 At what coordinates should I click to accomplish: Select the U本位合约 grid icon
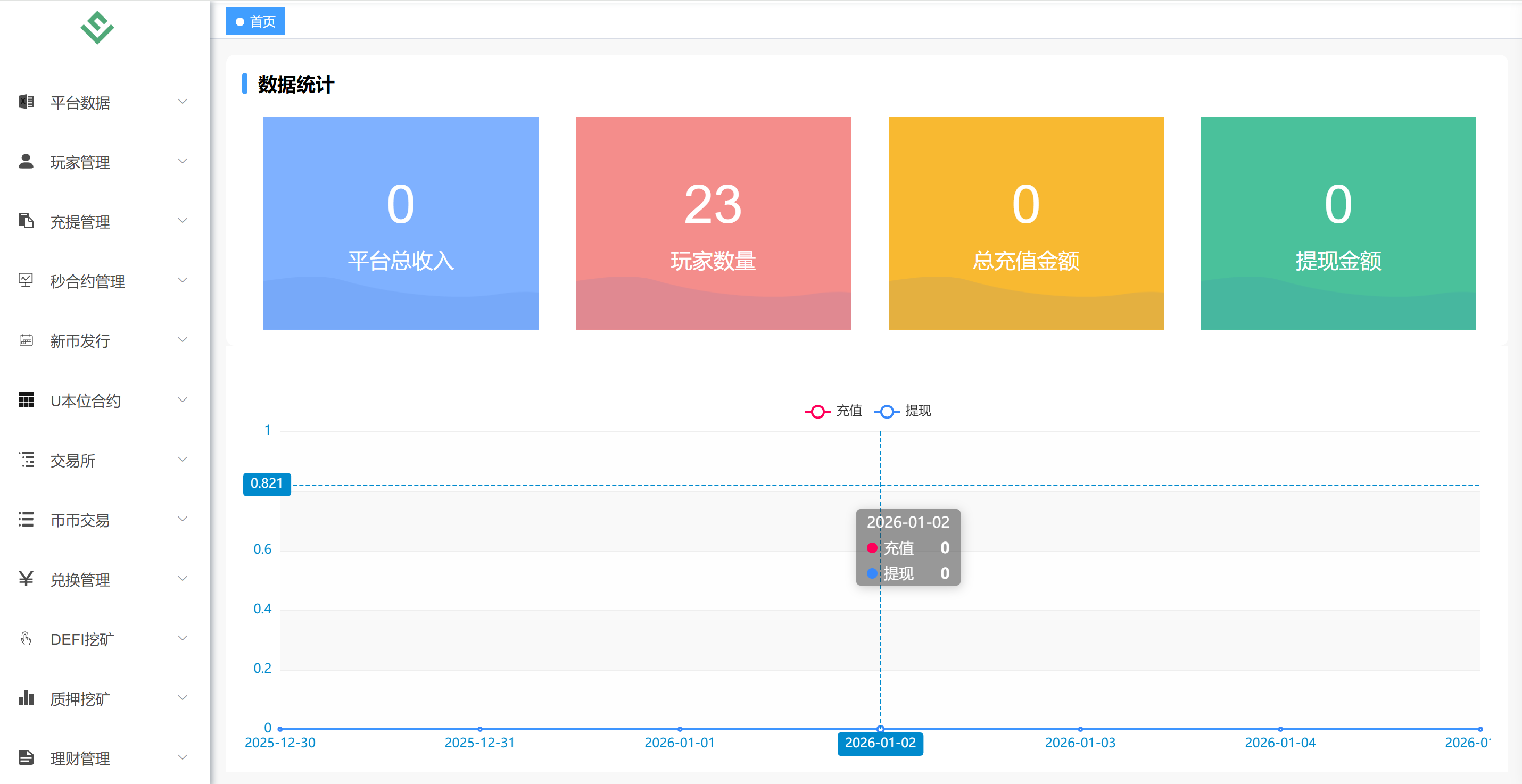[26, 401]
